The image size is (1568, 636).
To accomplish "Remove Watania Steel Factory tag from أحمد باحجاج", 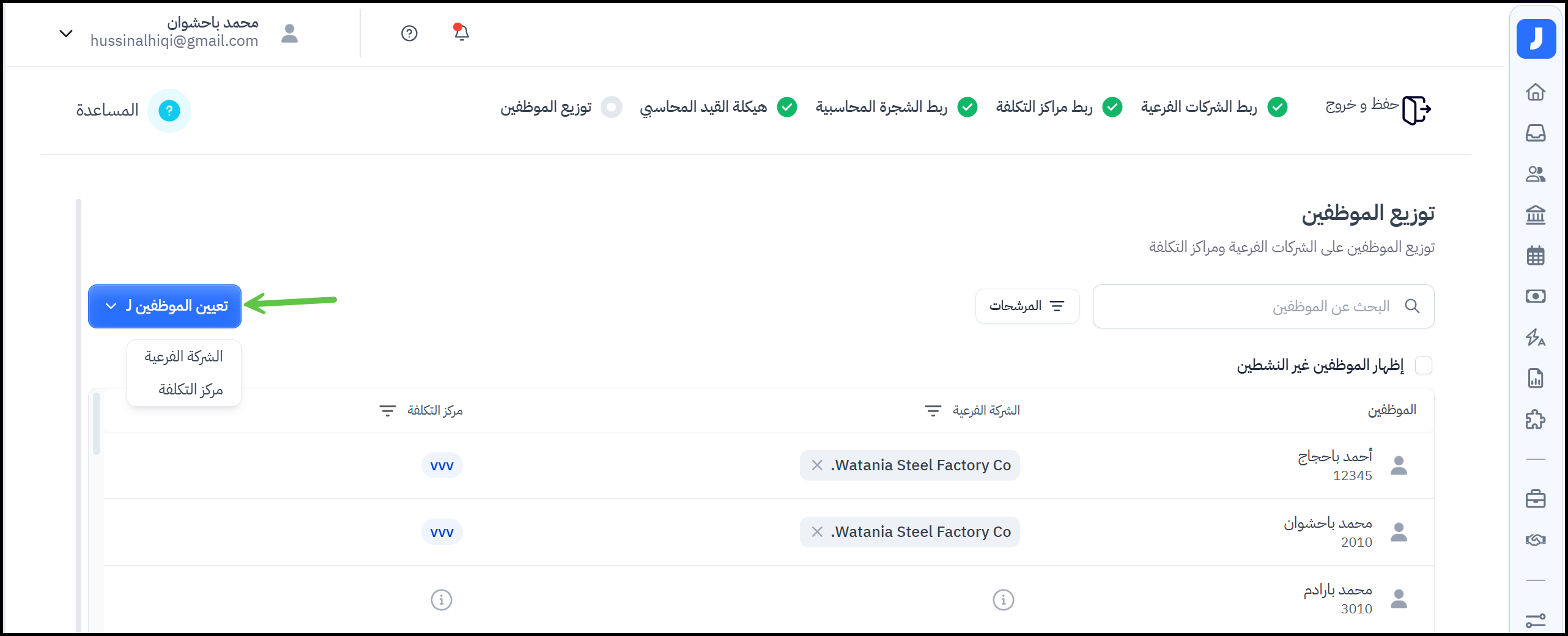I will click(x=817, y=465).
